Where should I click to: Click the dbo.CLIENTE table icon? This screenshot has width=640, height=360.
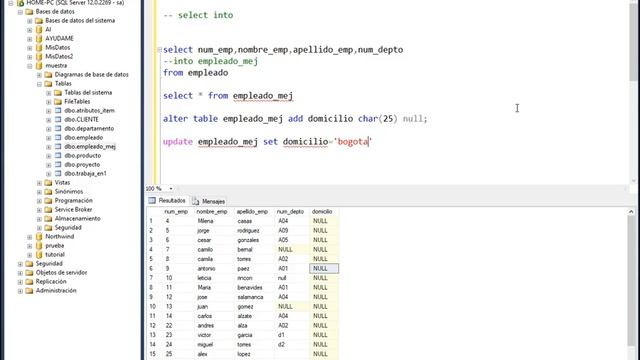[x=58, y=120]
